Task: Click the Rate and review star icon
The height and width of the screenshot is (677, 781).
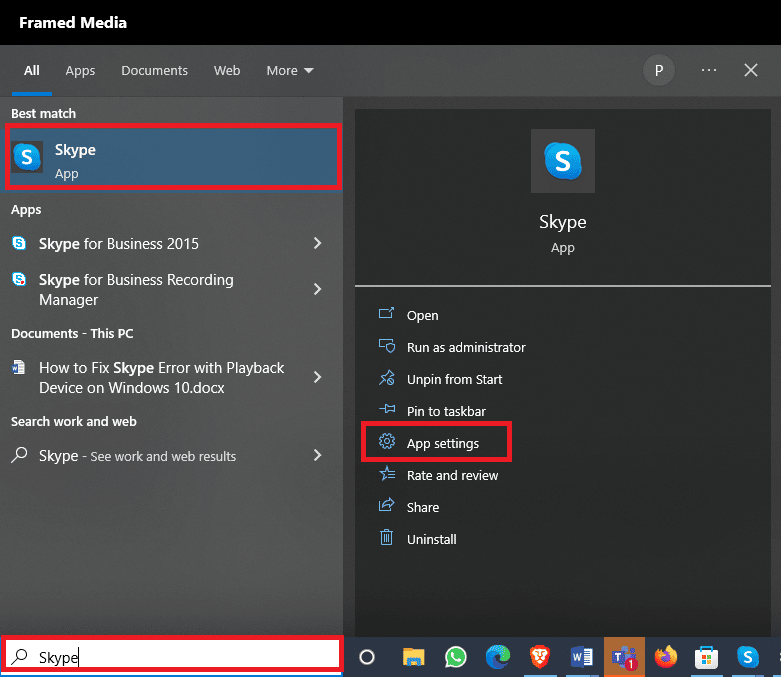Action: (387, 473)
